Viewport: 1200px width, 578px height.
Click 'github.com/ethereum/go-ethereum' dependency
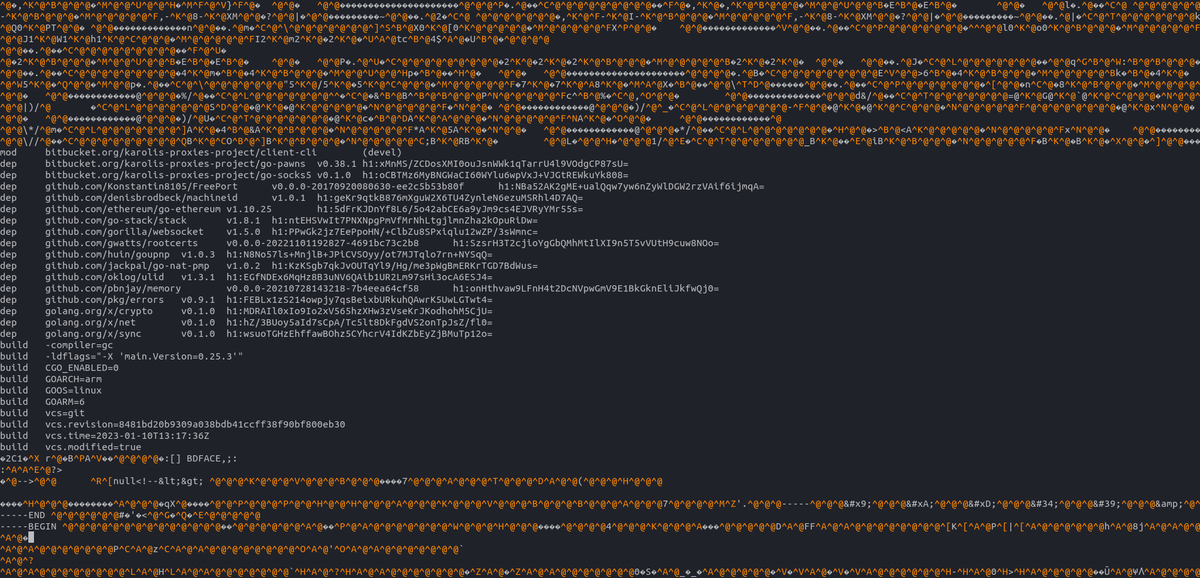point(133,209)
